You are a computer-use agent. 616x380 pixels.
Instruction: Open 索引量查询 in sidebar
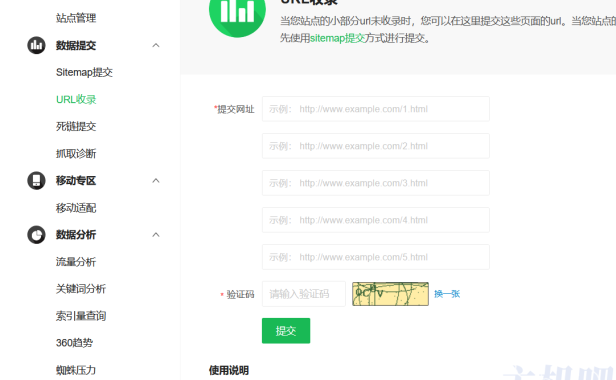click(81, 316)
